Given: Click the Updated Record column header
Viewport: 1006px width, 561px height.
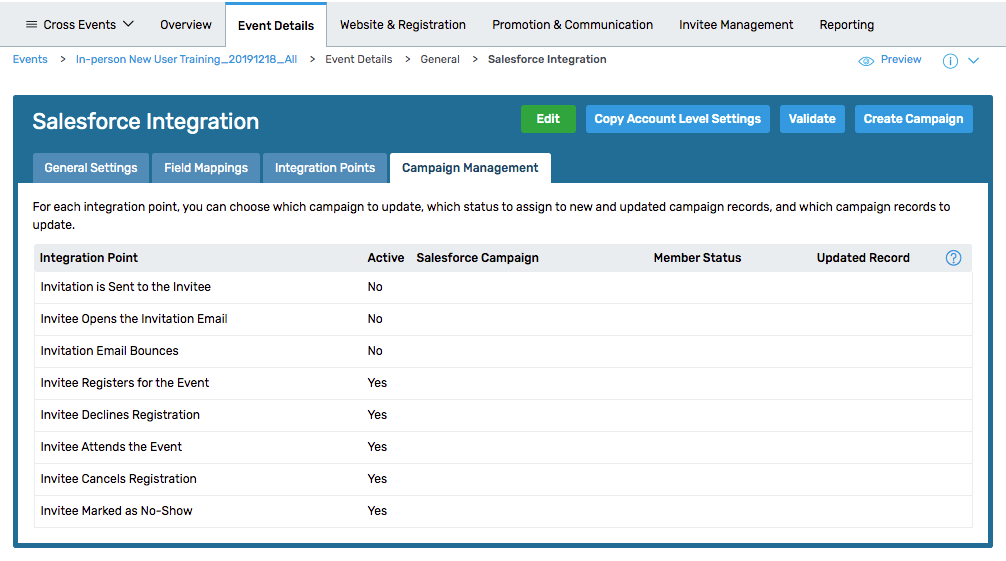Looking at the screenshot, I should pyautogui.click(x=863, y=257).
